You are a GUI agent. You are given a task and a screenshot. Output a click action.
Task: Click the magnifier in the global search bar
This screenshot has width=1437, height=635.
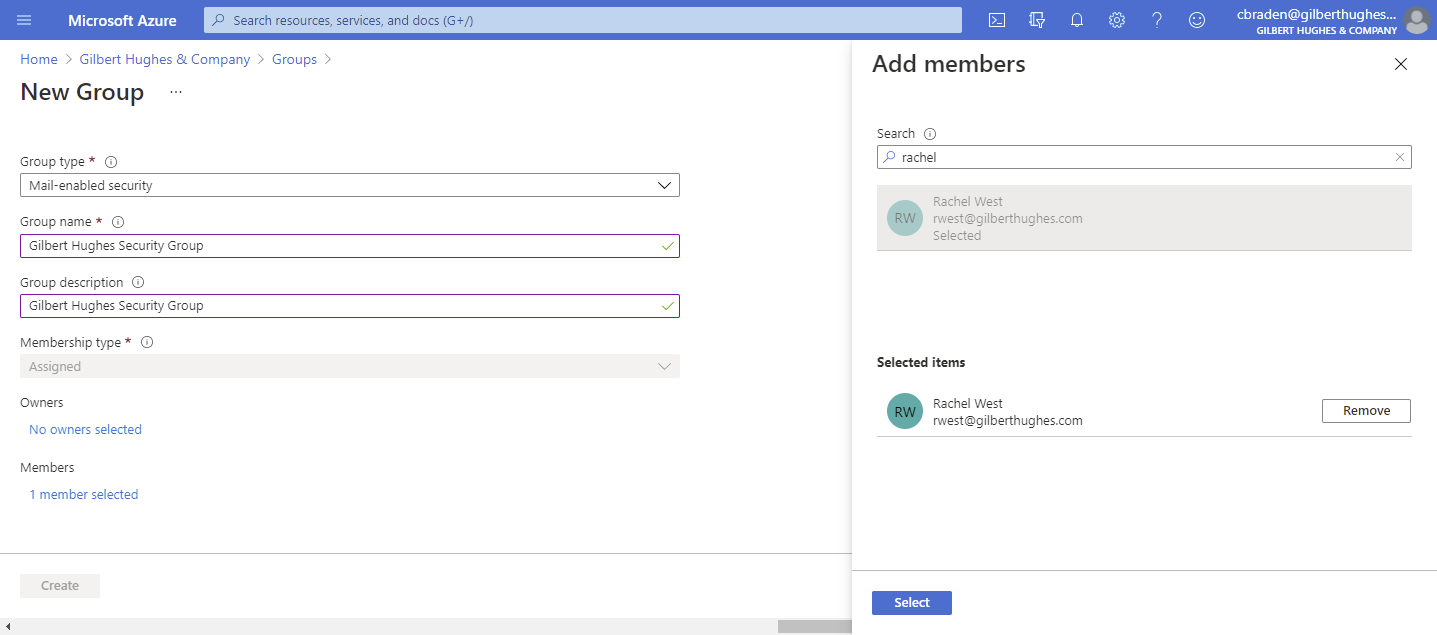(x=219, y=20)
